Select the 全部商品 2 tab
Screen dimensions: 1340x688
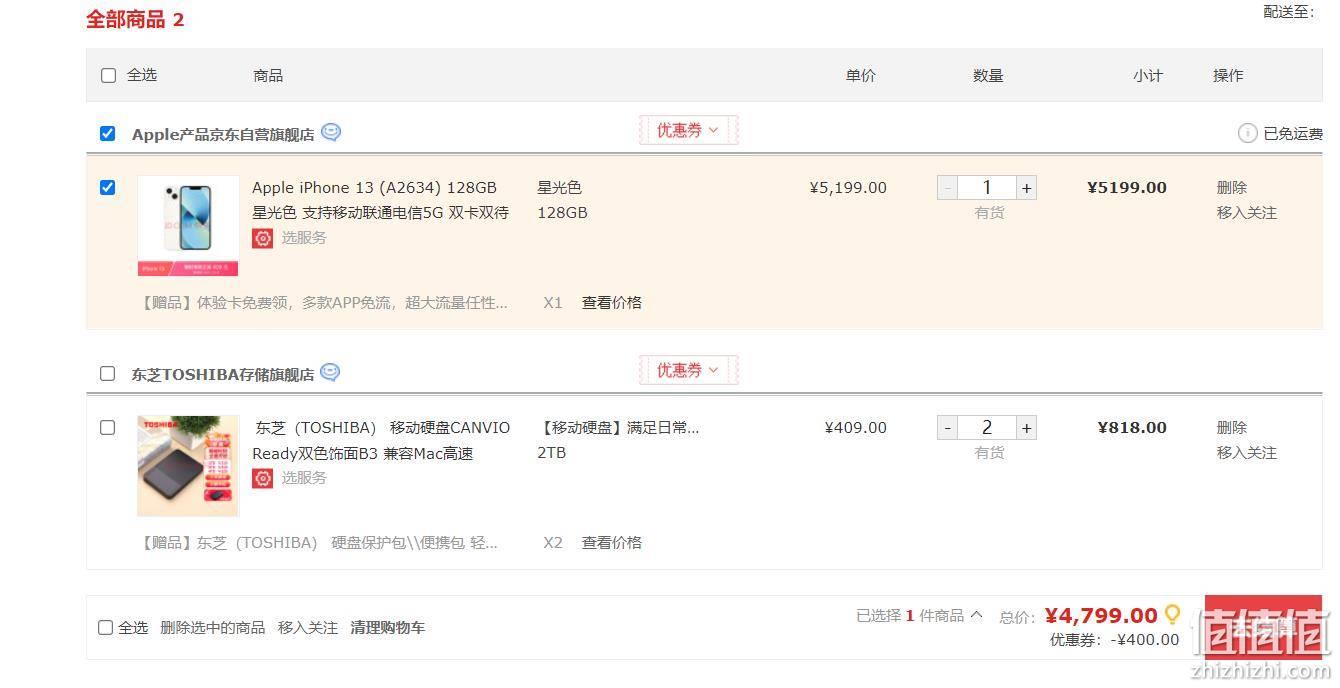click(135, 19)
